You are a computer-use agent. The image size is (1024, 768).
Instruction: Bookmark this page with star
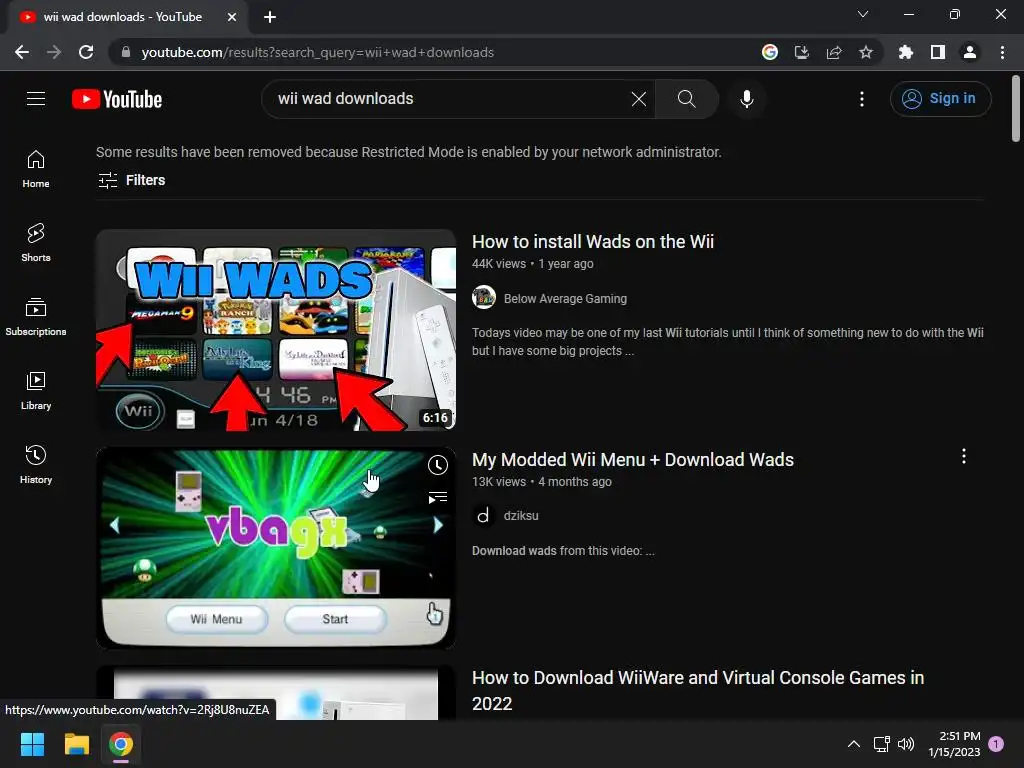(866, 52)
